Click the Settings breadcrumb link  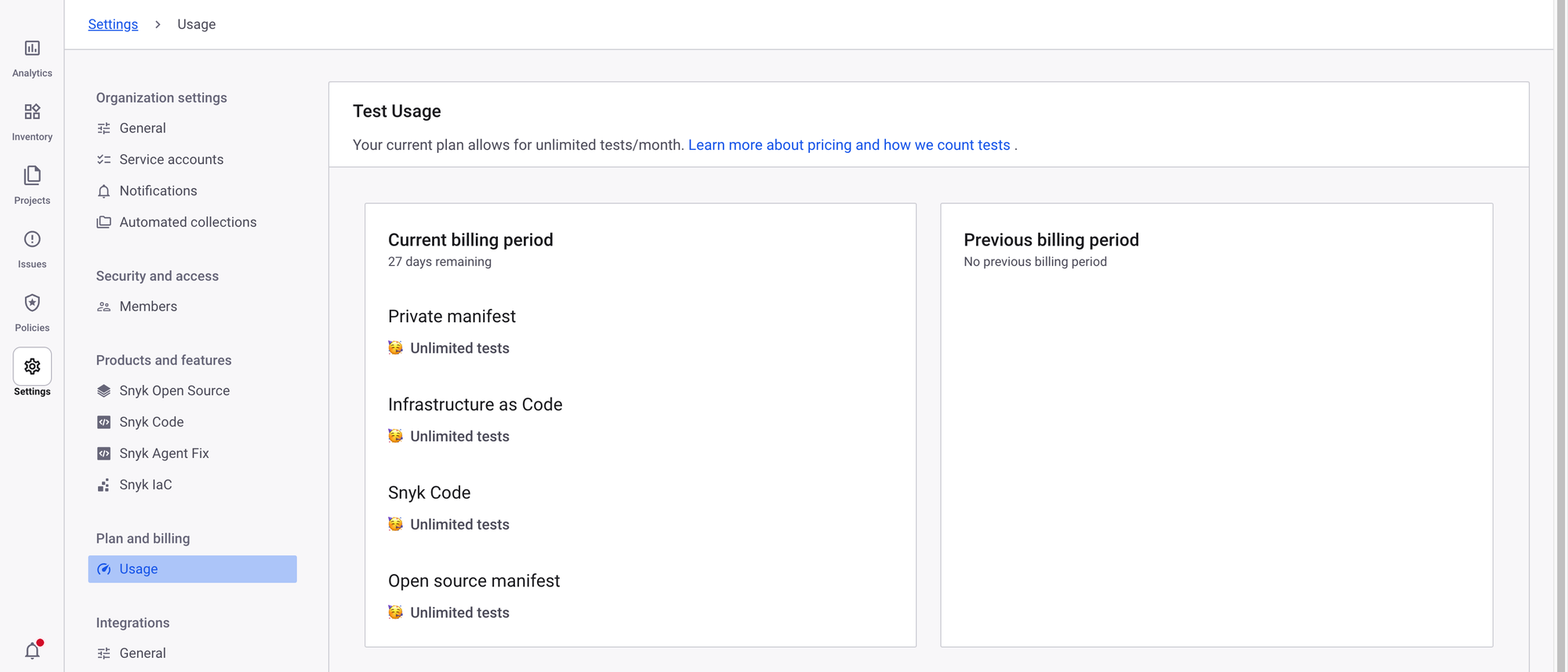(x=113, y=24)
